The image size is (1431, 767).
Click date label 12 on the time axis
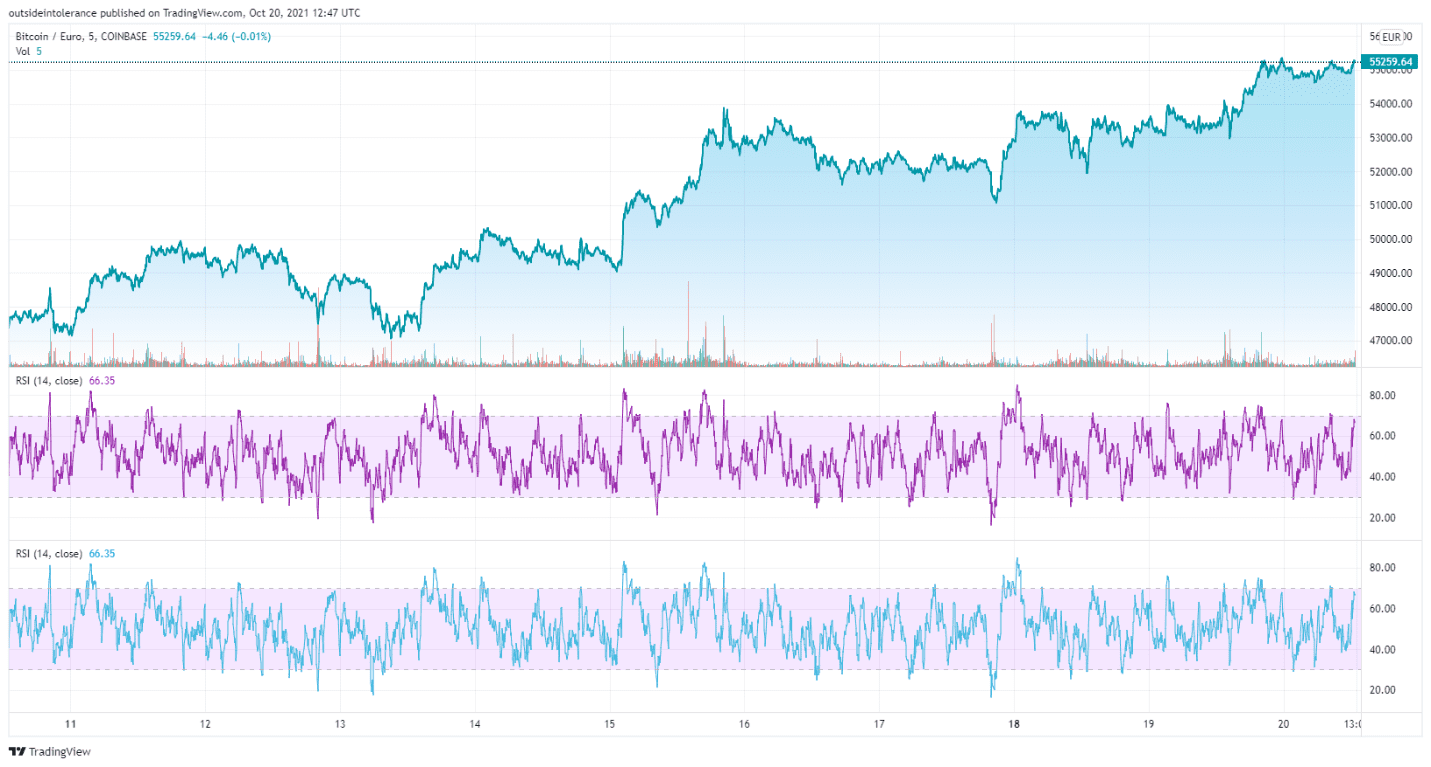tap(205, 724)
